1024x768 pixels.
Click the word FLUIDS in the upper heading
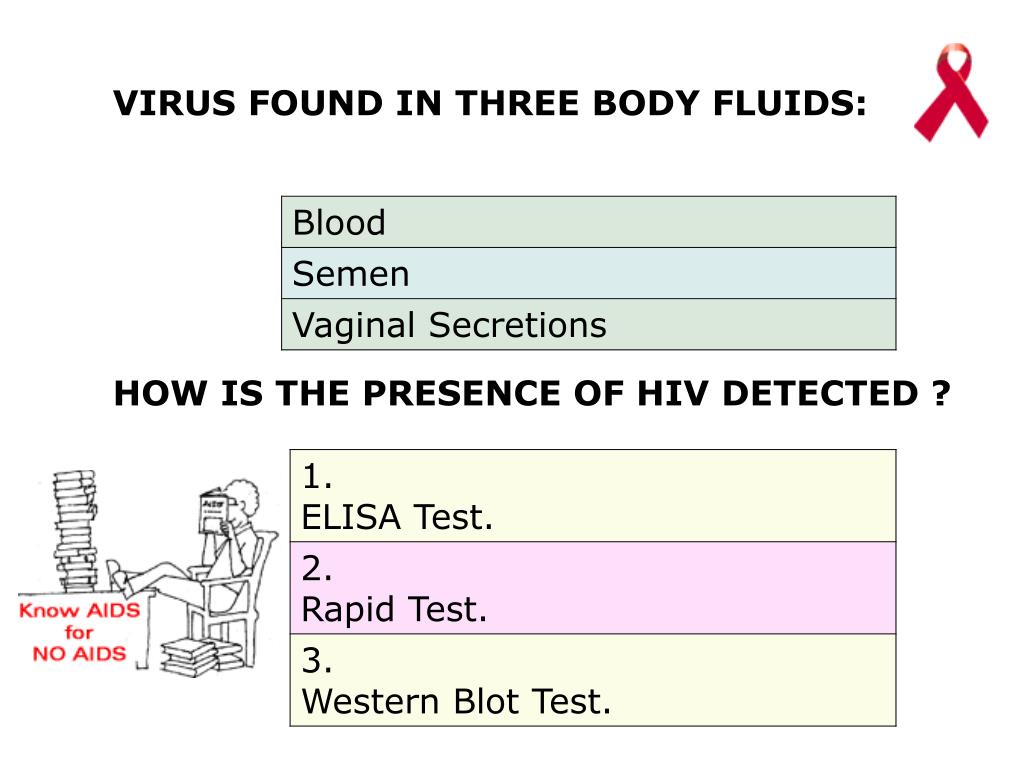pyautogui.click(x=790, y=103)
